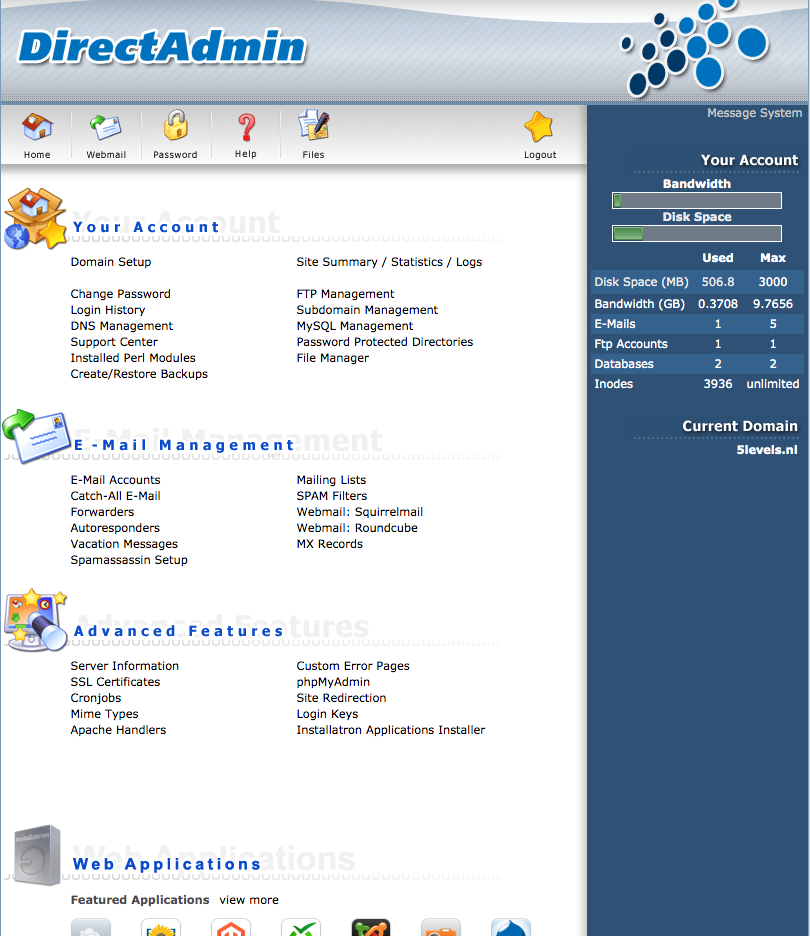Open File Manager link
Screen dimensions: 810x936
[x=333, y=358]
